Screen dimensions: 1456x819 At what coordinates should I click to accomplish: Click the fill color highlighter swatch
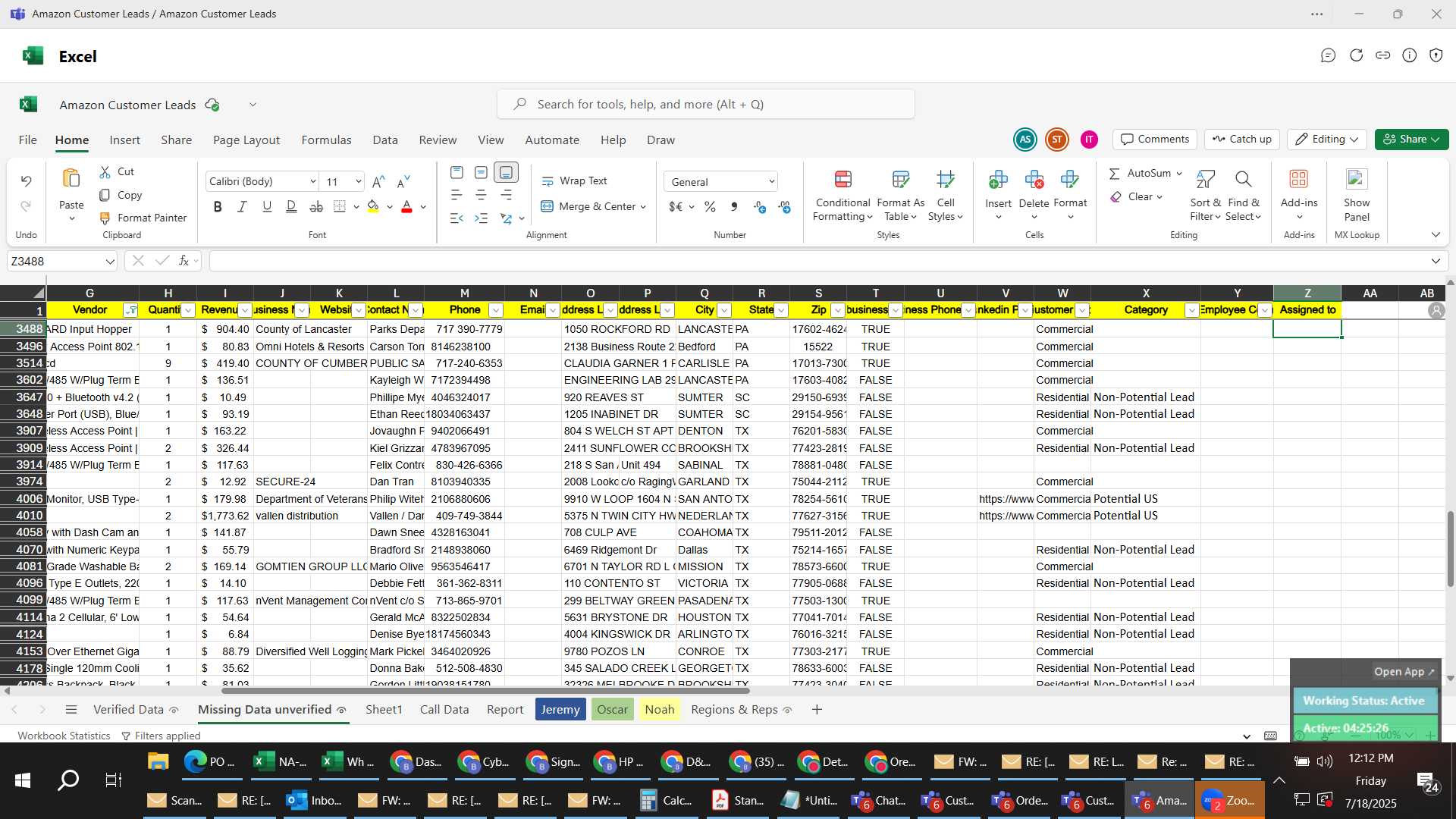click(372, 206)
